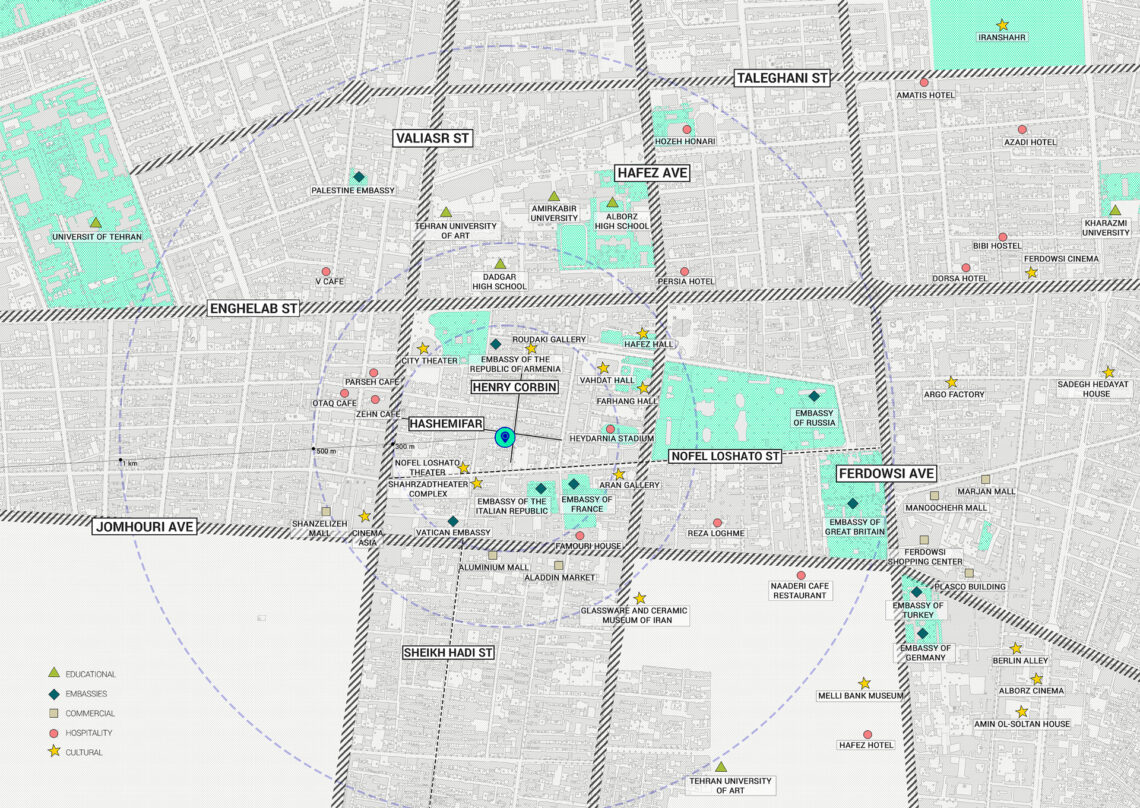
Task: Select the Glassware and Ceramic Museum star
Action: pos(639,598)
